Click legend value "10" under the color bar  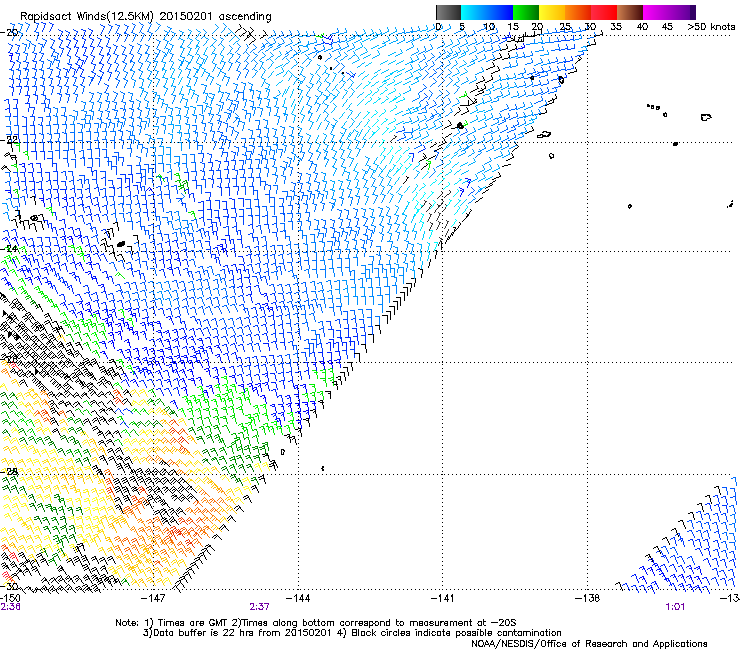click(489, 27)
